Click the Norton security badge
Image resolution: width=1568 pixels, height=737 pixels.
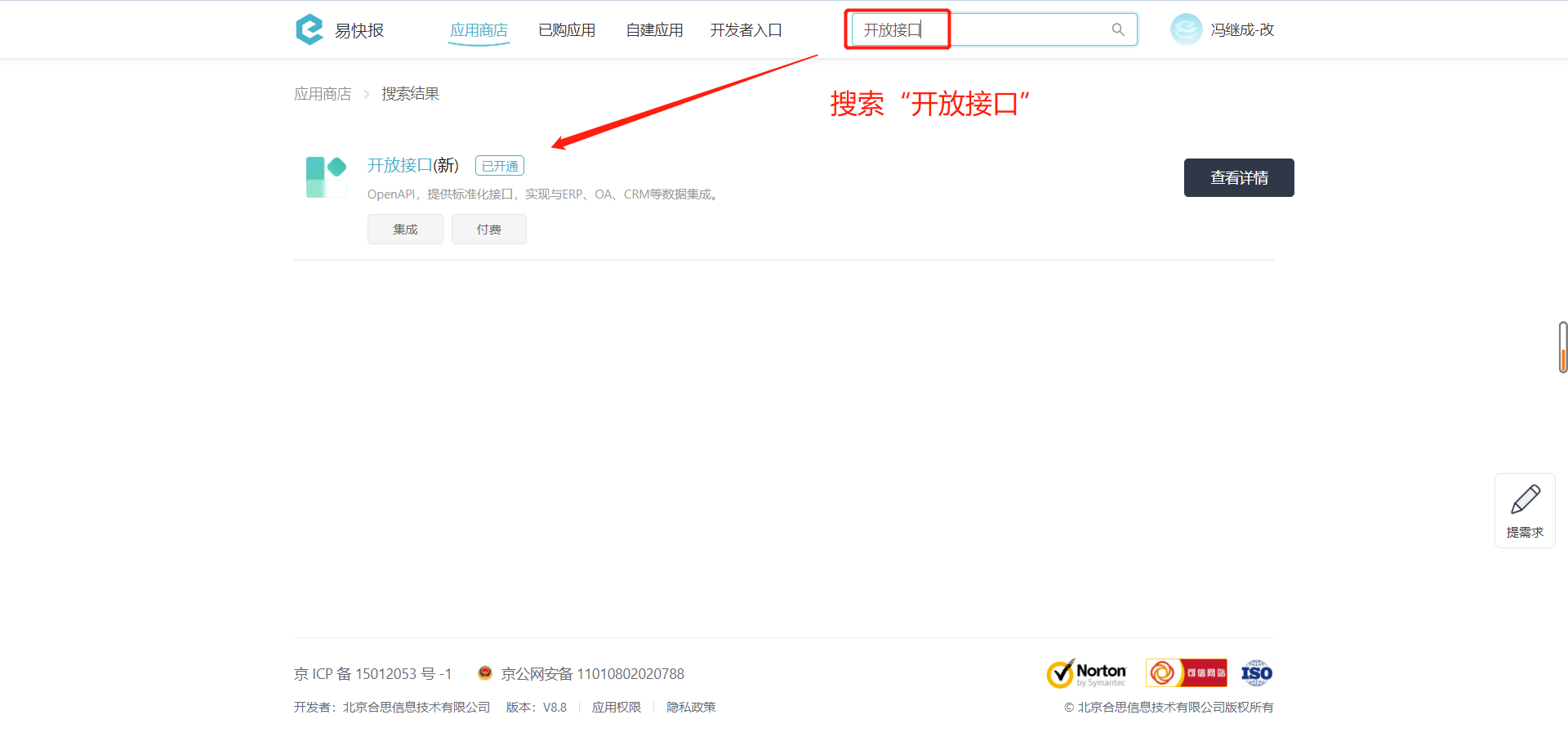click(x=1086, y=673)
